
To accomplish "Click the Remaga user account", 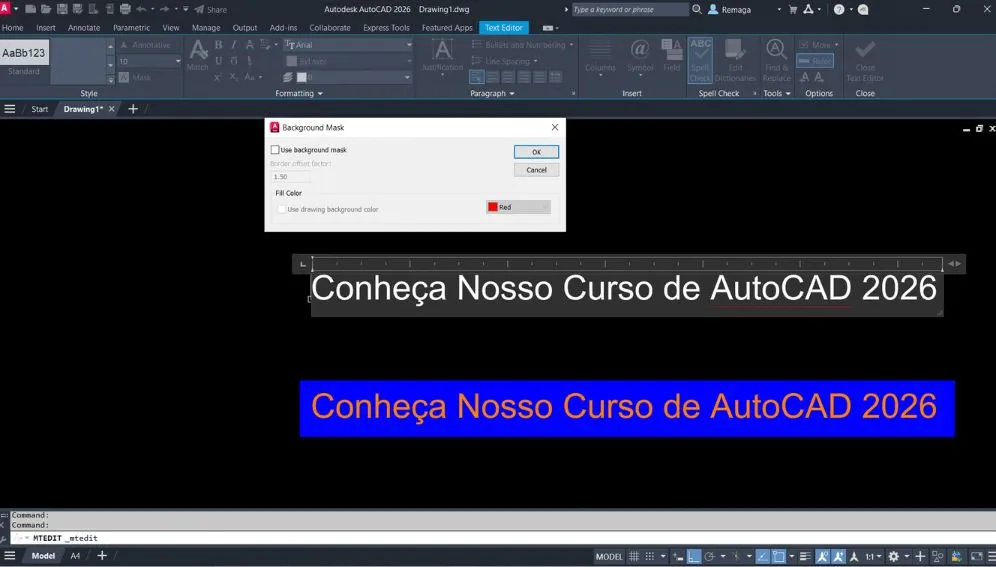I will (730, 10).
